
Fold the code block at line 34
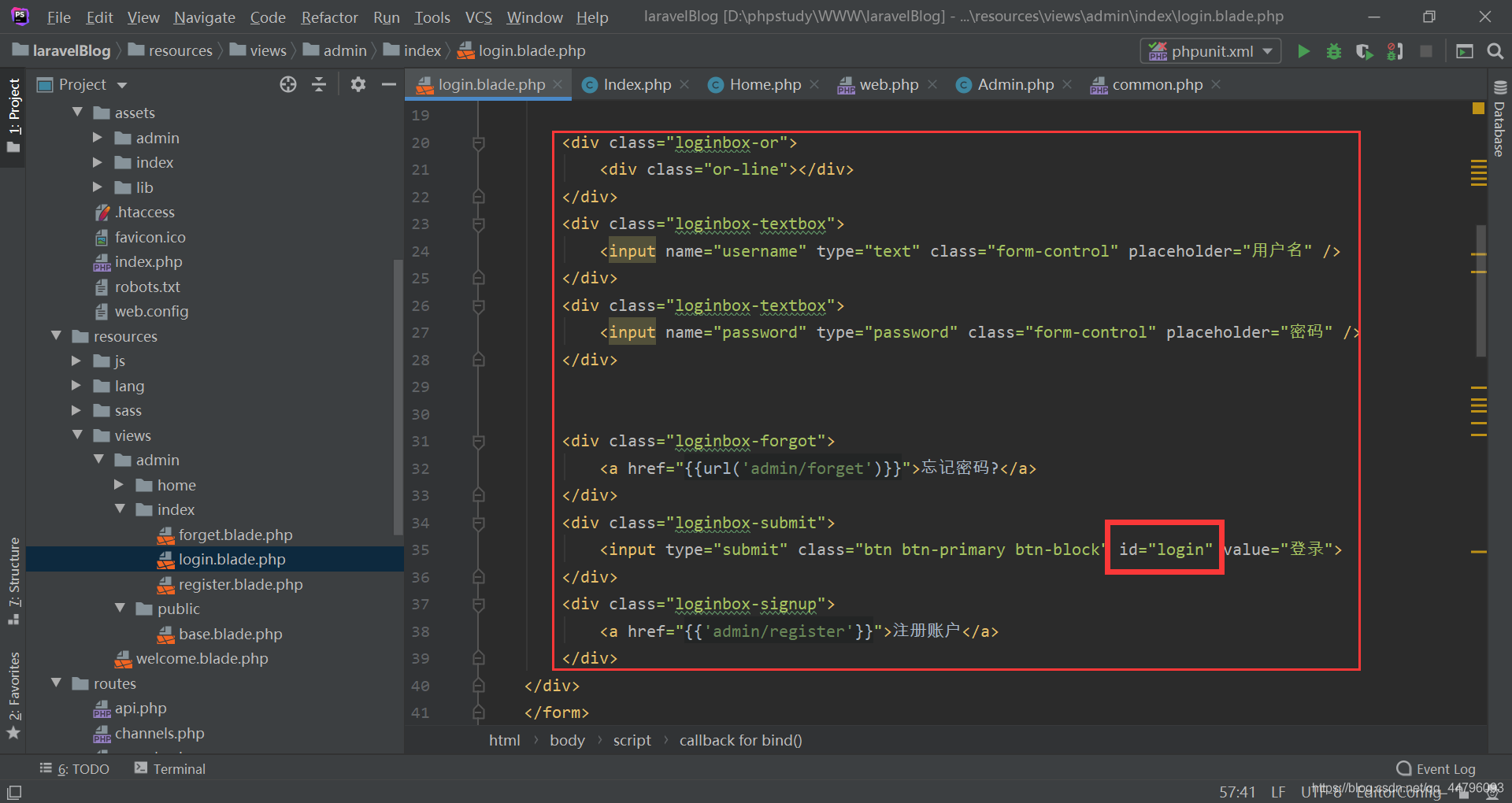pos(478,523)
